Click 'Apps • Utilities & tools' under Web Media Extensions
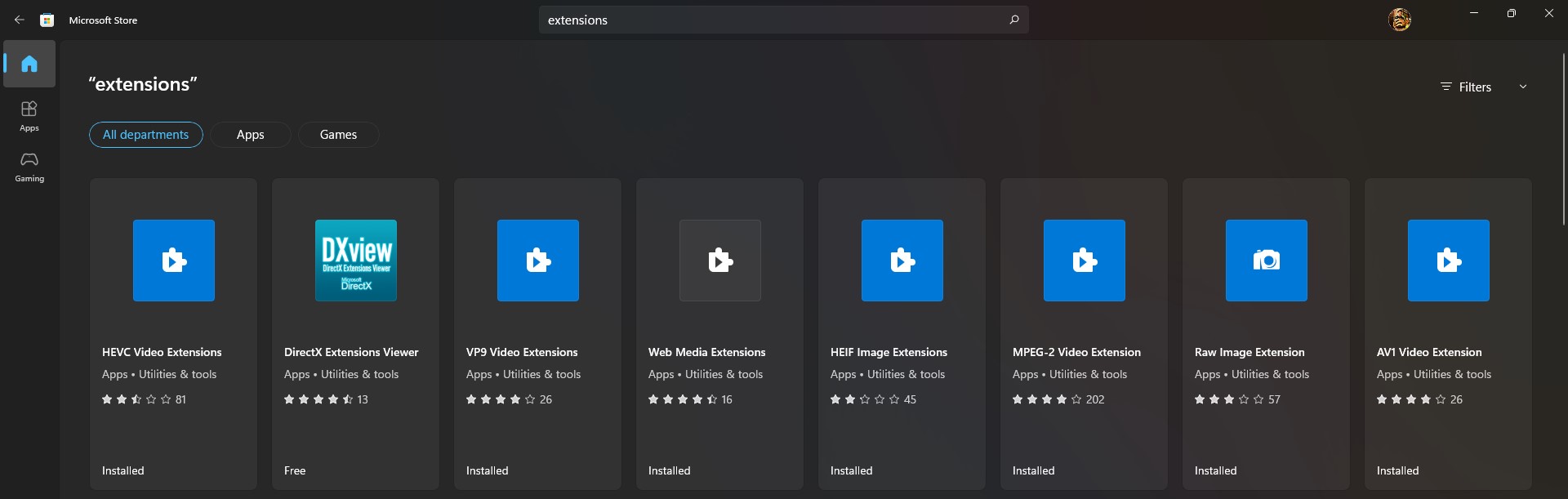The width and height of the screenshot is (1568, 499). 706,374
